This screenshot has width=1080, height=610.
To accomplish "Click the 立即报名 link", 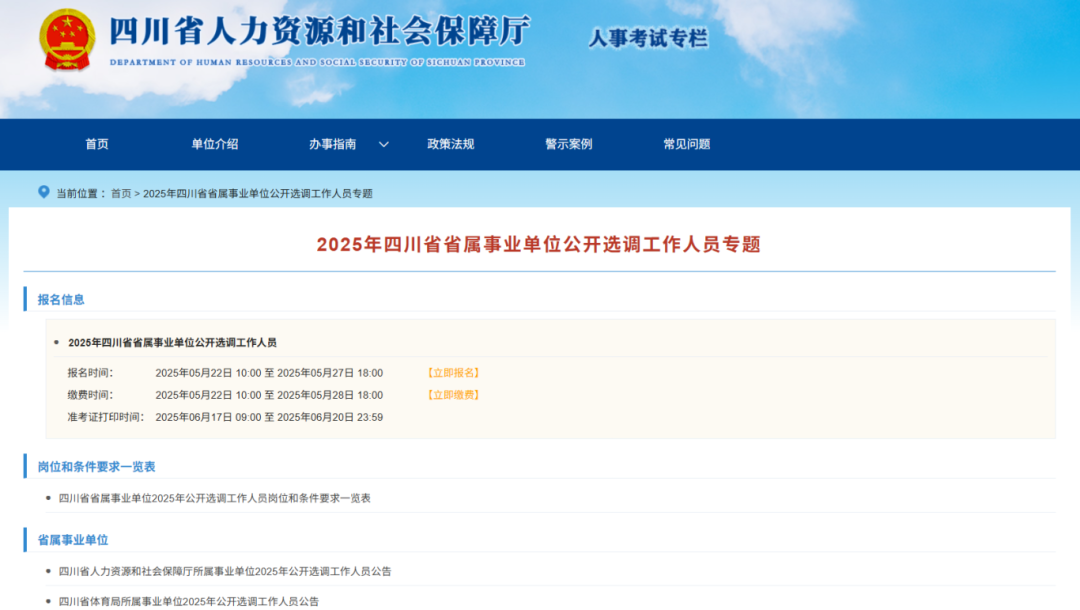I will (453, 373).
